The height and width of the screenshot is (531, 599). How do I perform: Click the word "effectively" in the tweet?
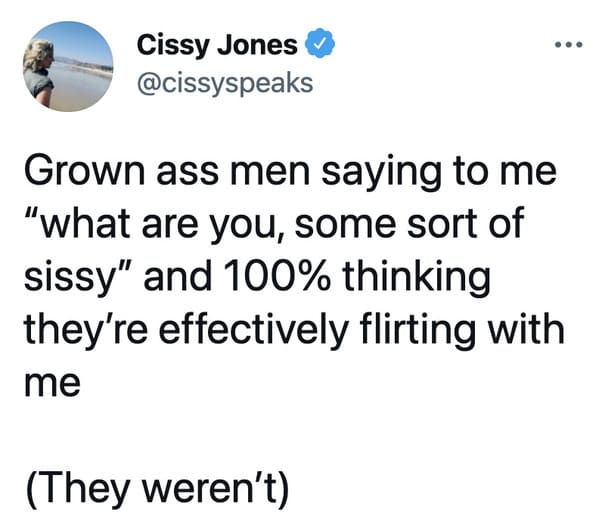pyautogui.click(x=253, y=330)
